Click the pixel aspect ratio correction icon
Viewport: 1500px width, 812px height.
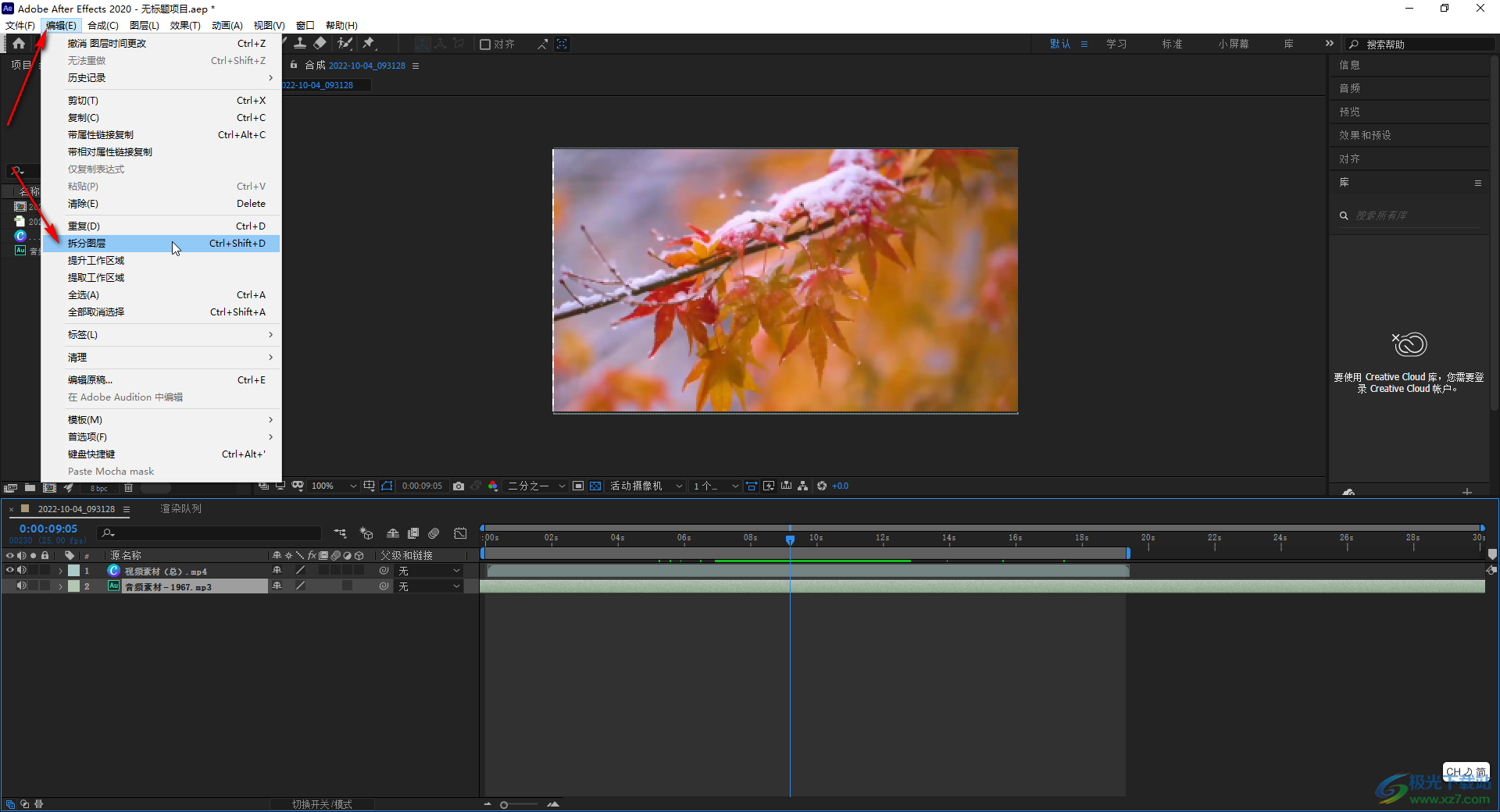coord(752,486)
